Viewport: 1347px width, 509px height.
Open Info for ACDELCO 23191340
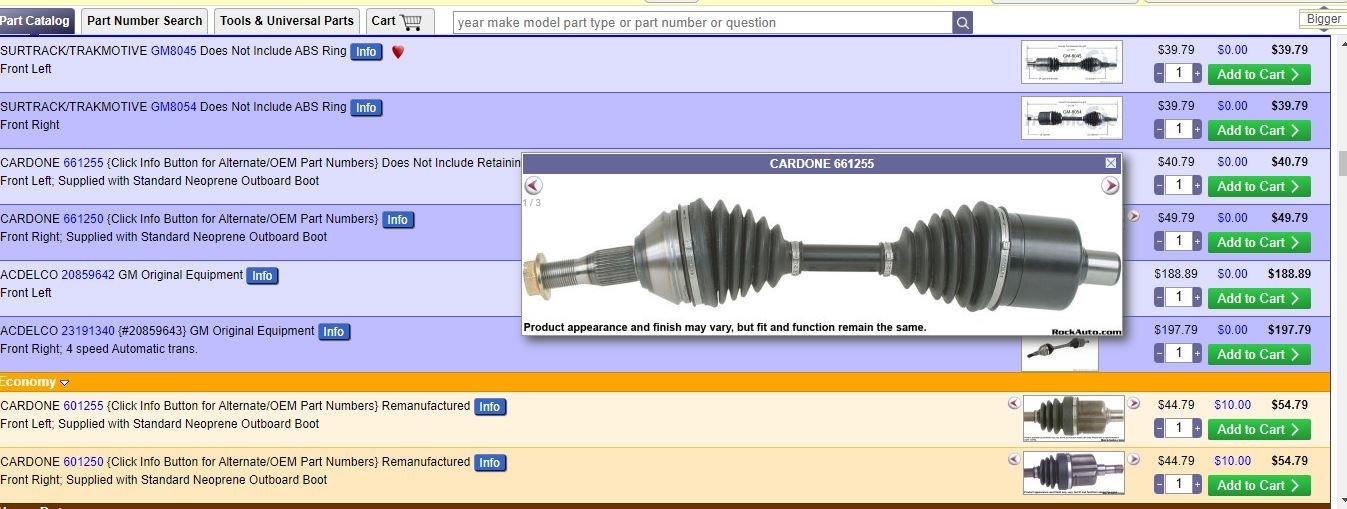tap(334, 331)
